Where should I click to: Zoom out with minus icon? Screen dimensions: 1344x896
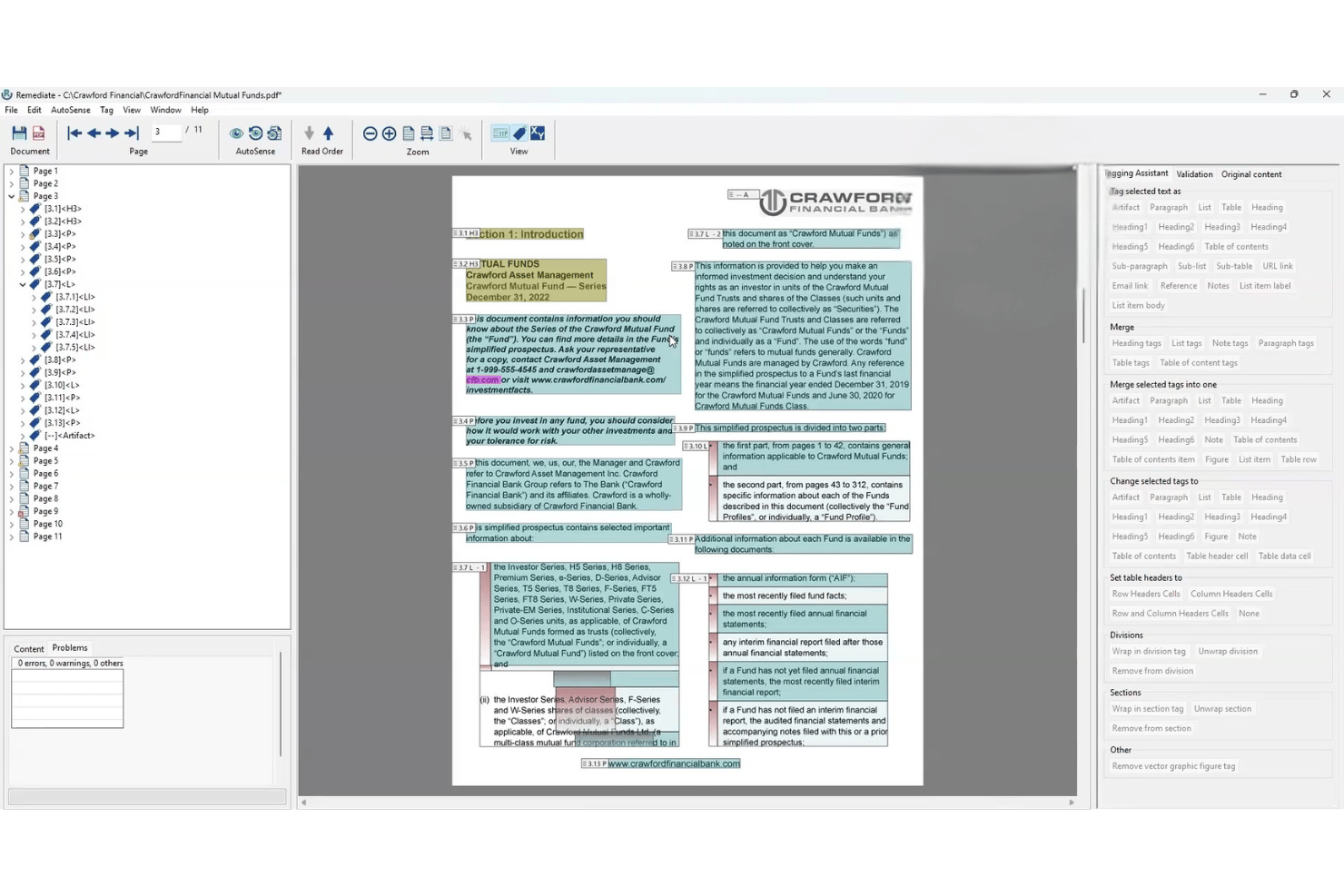coord(370,133)
